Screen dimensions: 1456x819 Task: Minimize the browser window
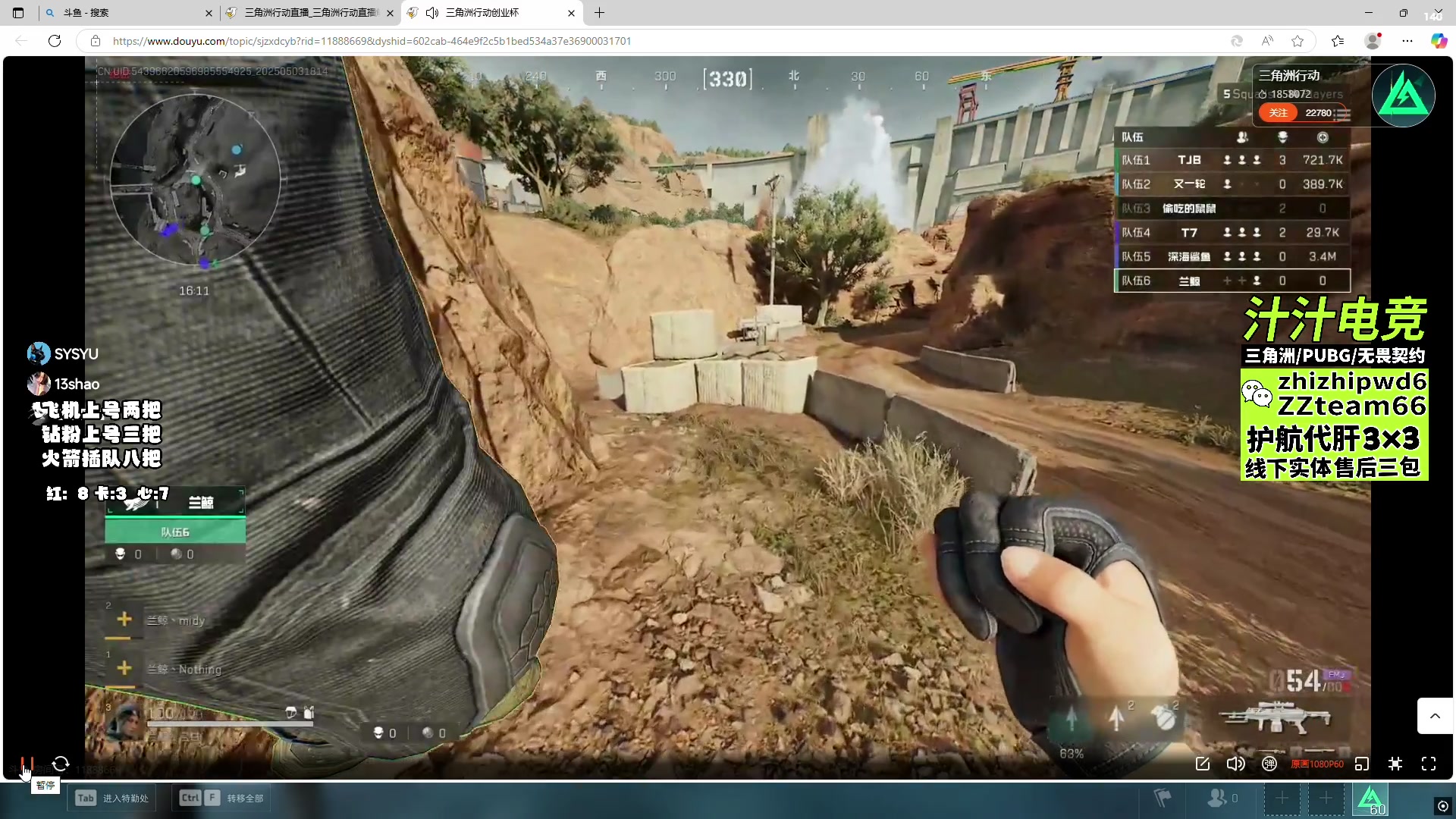tap(1369, 13)
